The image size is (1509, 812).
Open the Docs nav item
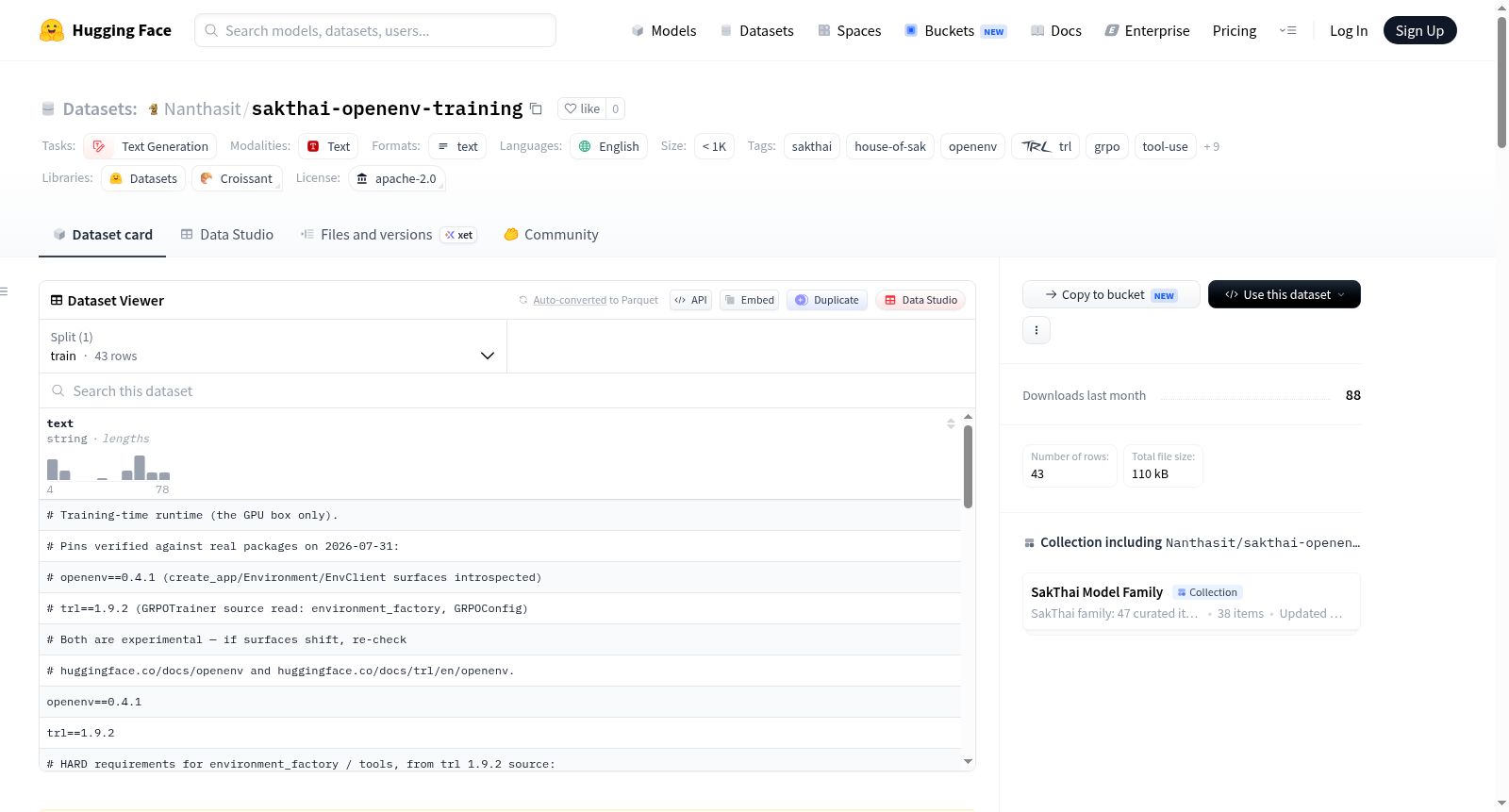pyautogui.click(x=1055, y=31)
